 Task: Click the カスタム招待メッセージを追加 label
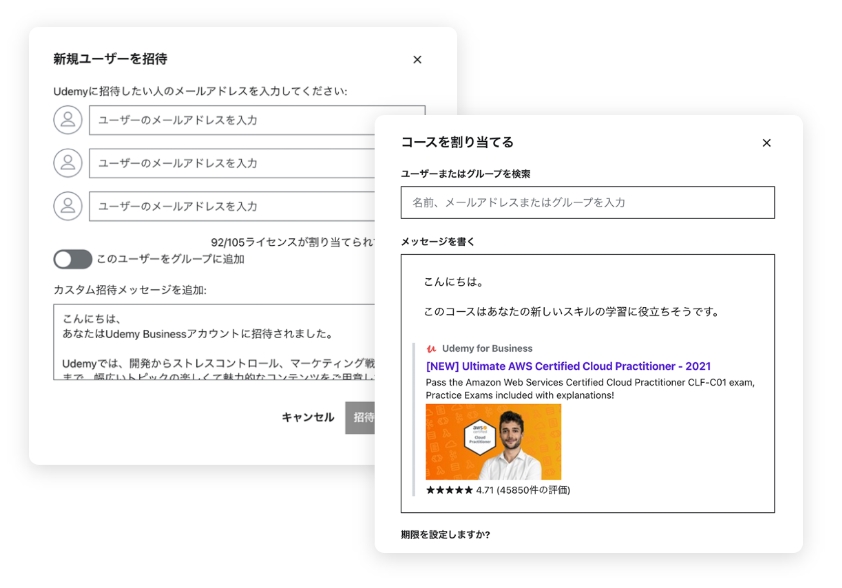tap(130, 290)
